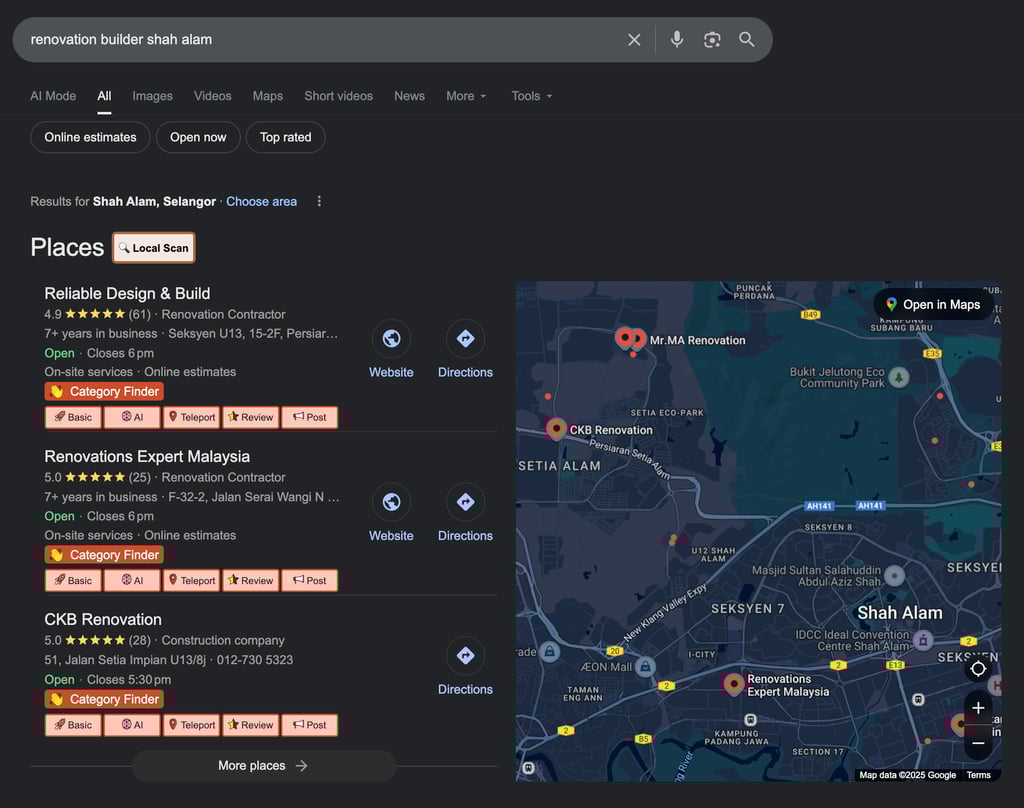The height and width of the screenshot is (808, 1024).
Task: Open Review tool for Renovations Expert Malaysia
Action: pyautogui.click(x=251, y=581)
